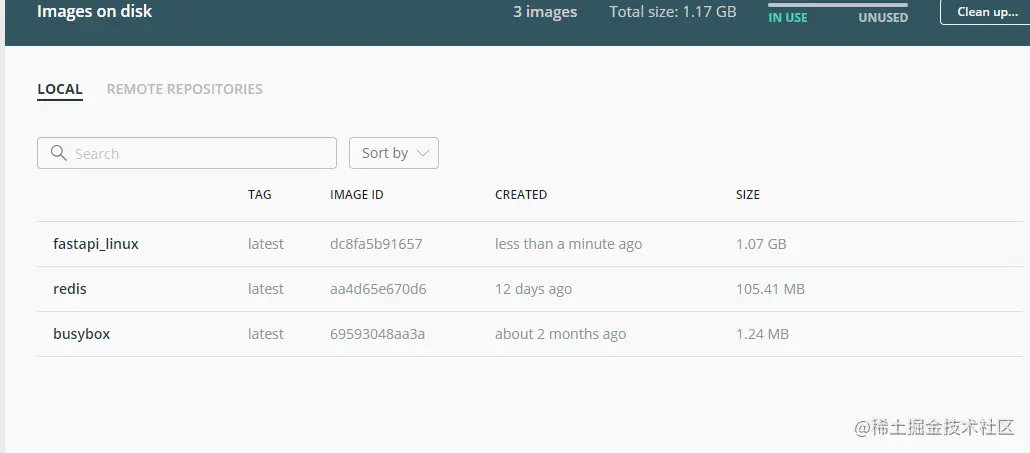Click the latest tag of fastapi_linux
Viewport: 1030px width, 453px height.
[266, 244]
